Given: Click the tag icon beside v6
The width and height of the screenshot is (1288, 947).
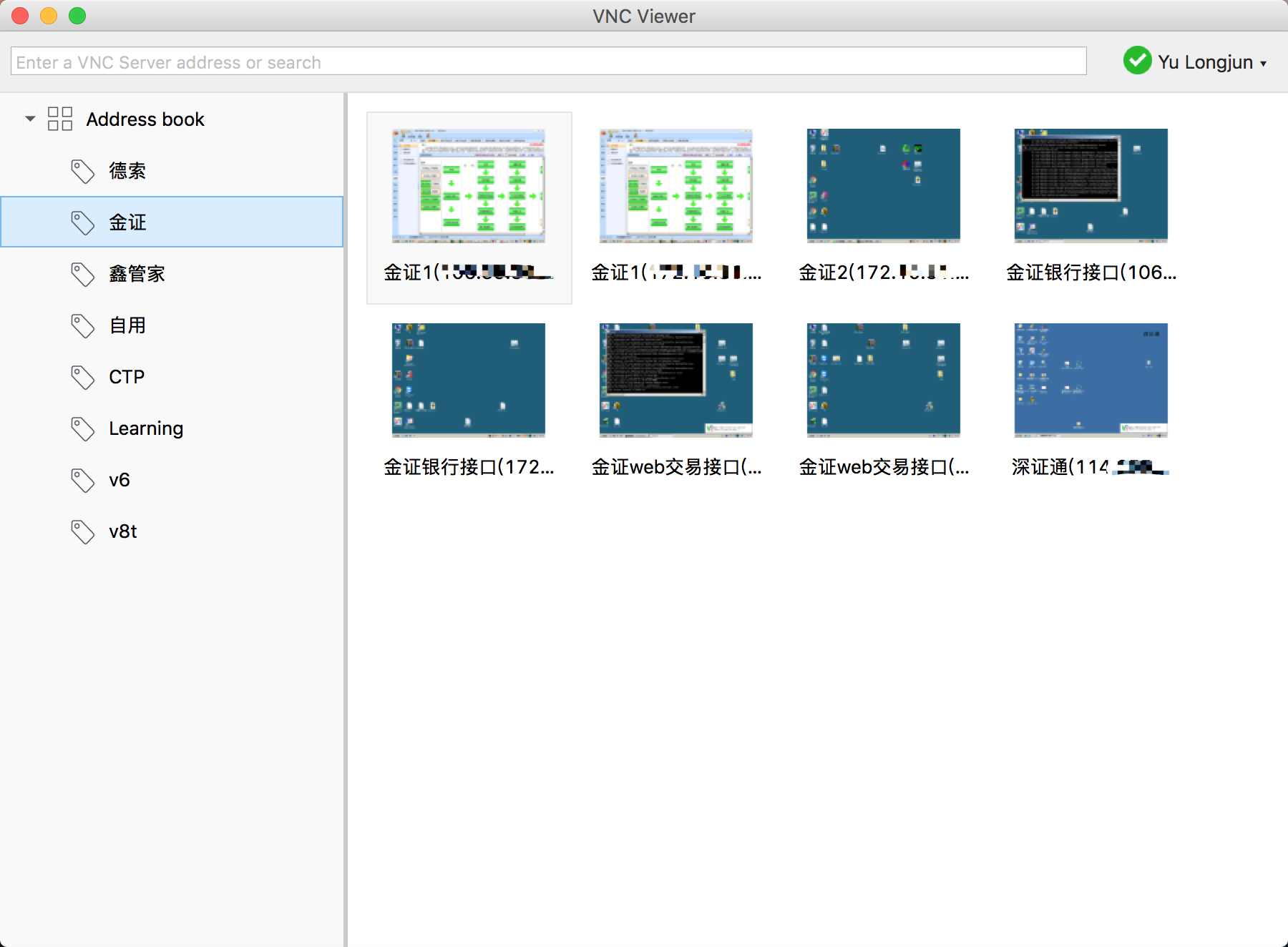Looking at the screenshot, I should point(82,480).
